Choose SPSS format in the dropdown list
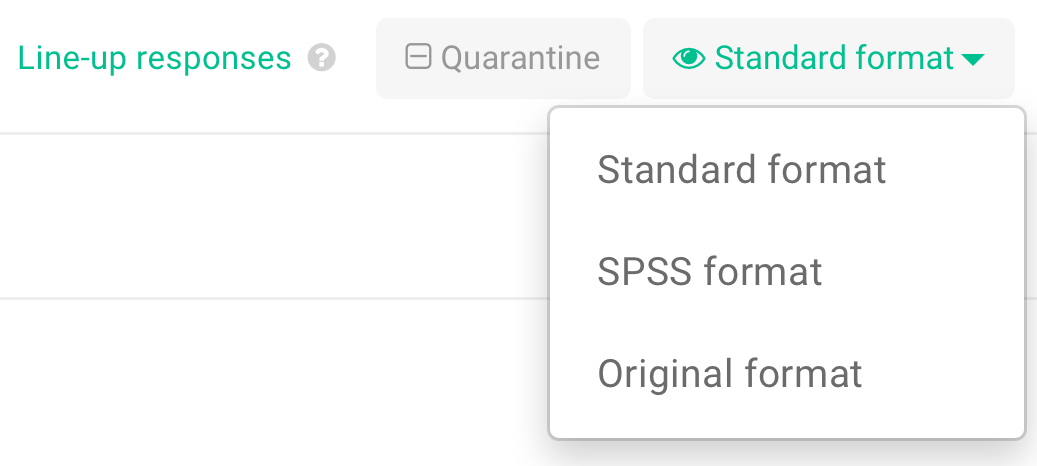Viewport: 1037px width, 466px height. (x=709, y=272)
